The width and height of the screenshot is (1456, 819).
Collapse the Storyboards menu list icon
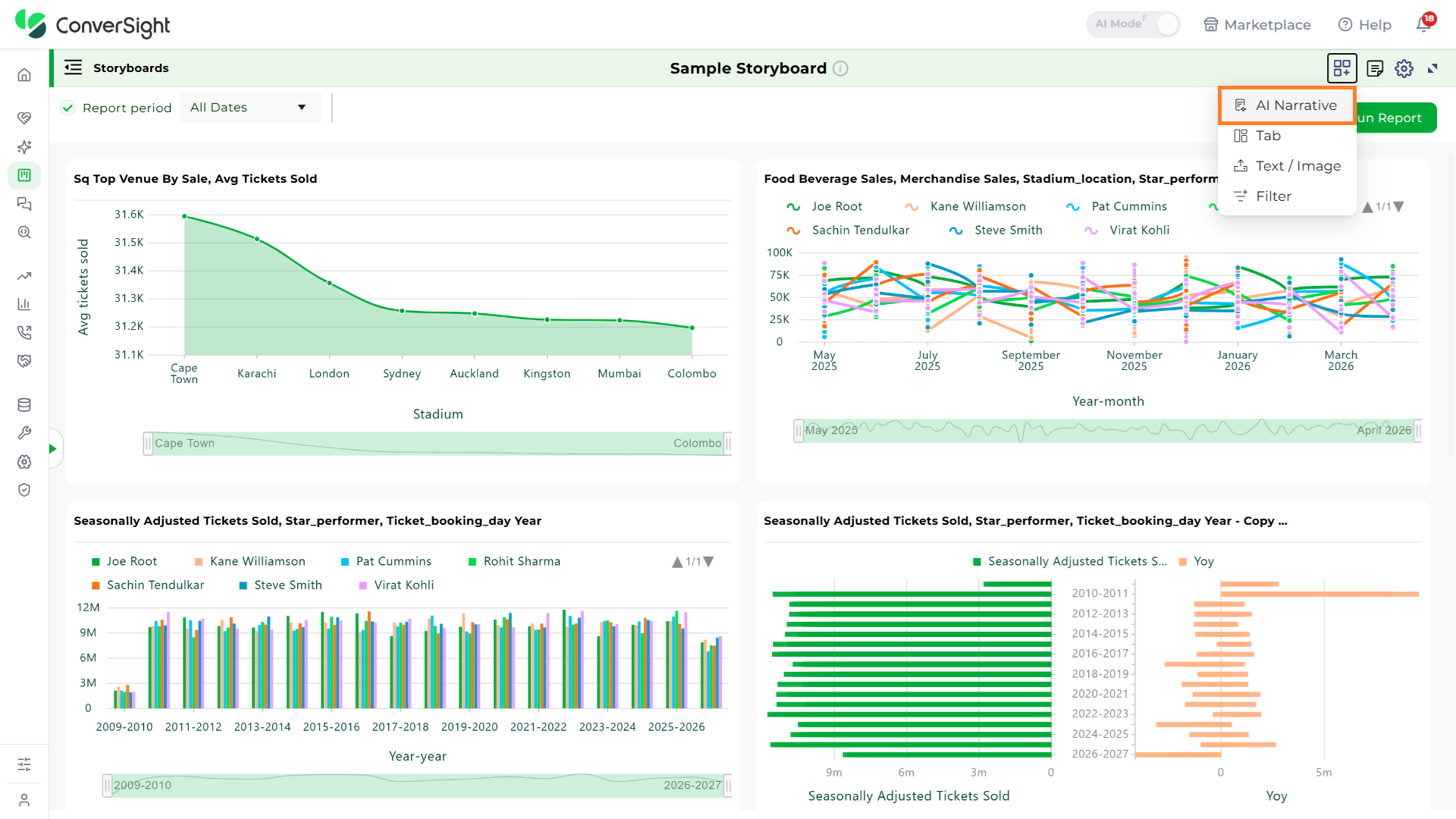(x=73, y=67)
